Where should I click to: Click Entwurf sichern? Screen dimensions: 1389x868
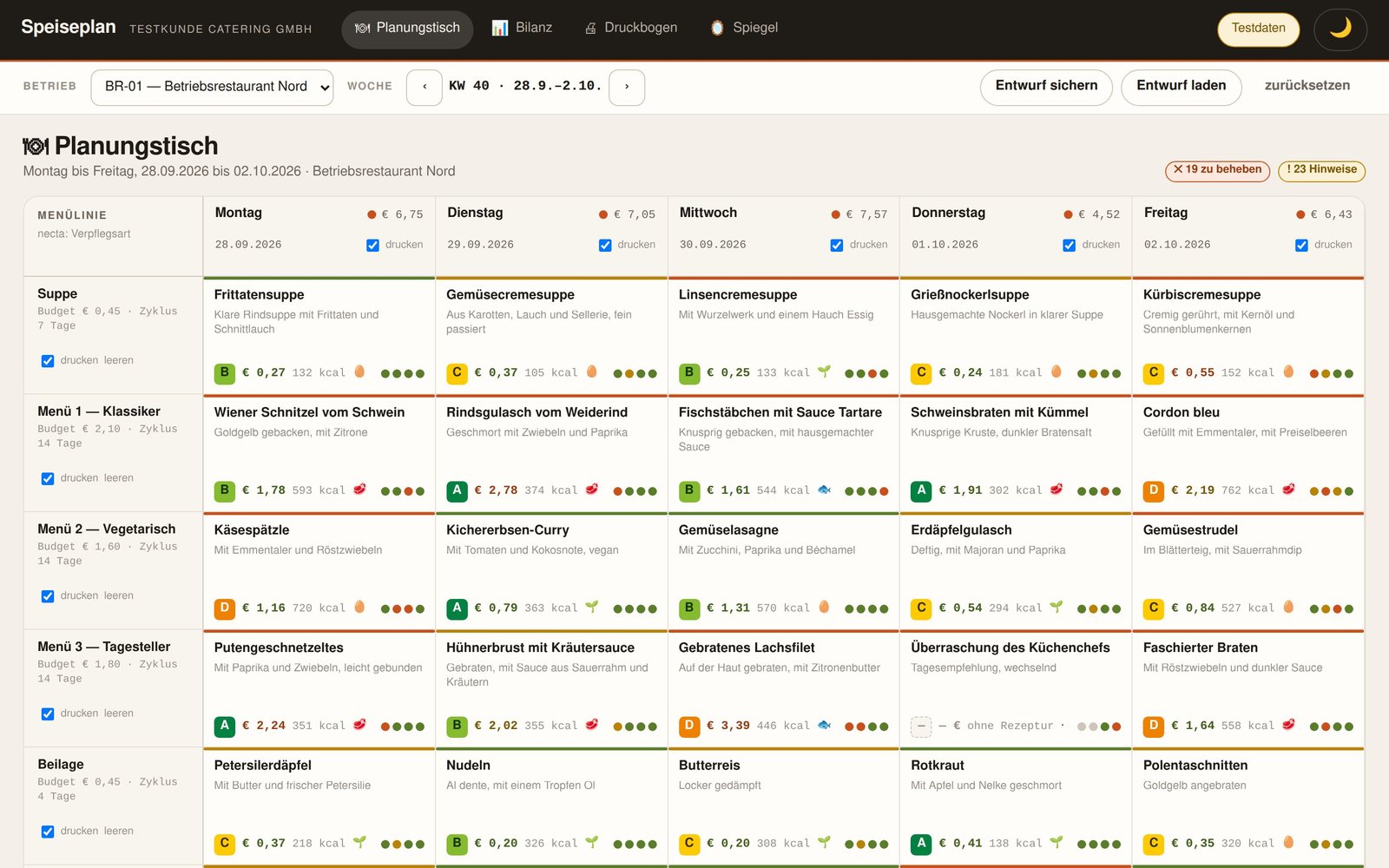[1046, 87]
